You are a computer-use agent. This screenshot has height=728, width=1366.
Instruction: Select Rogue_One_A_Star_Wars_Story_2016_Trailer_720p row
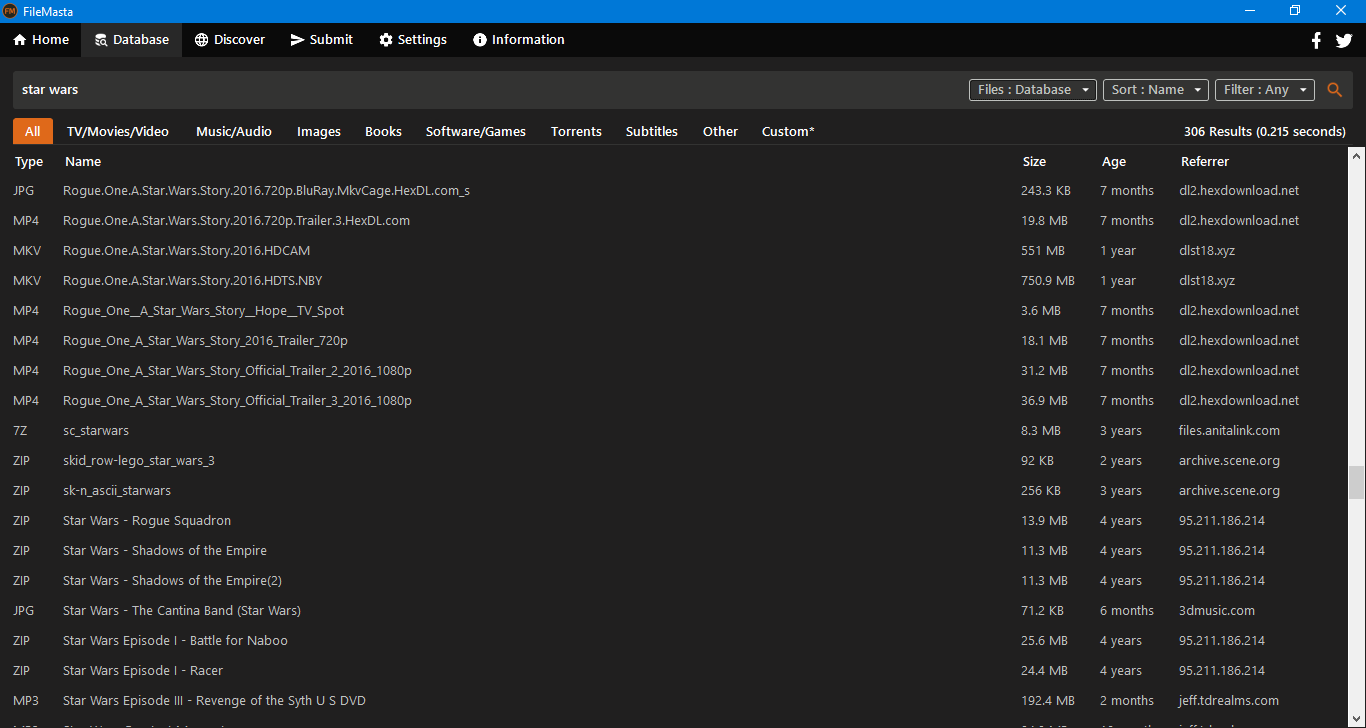click(x=674, y=341)
